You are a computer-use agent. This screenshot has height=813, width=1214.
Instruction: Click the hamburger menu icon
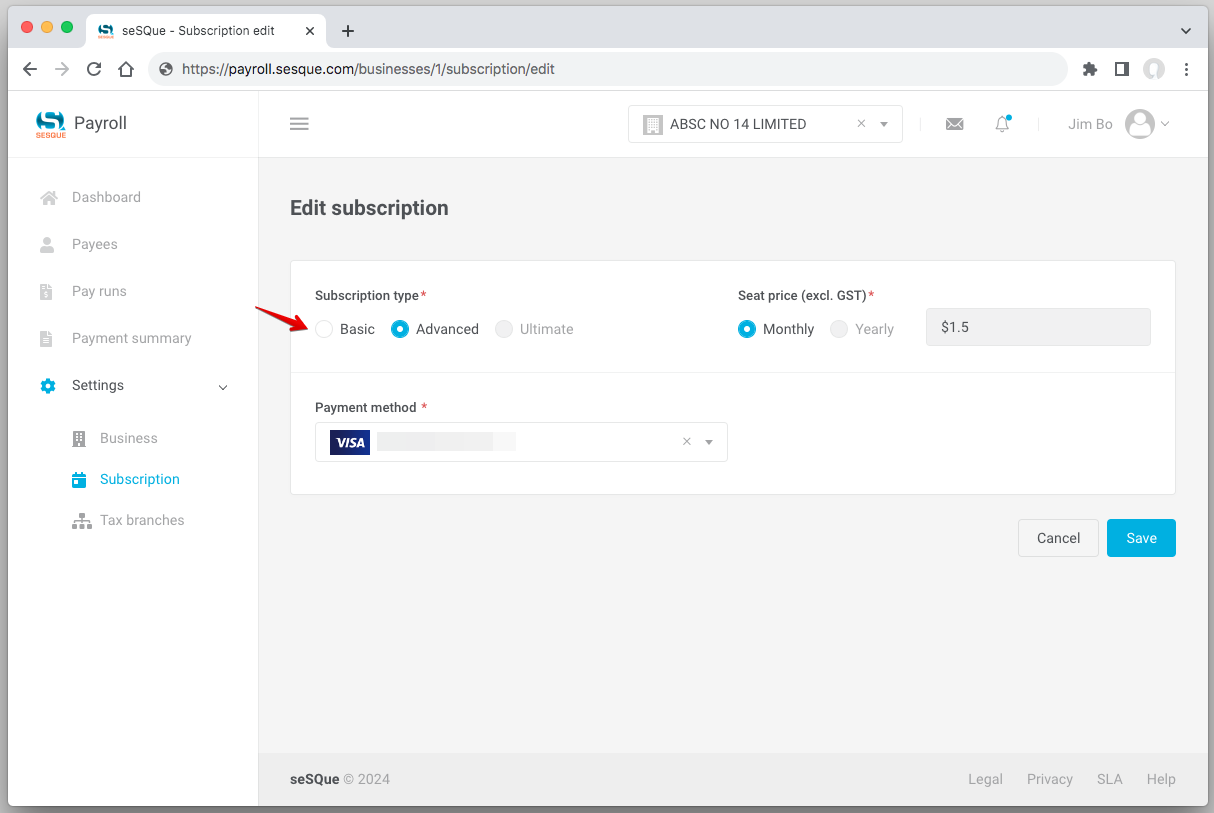pyautogui.click(x=299, y=124)
